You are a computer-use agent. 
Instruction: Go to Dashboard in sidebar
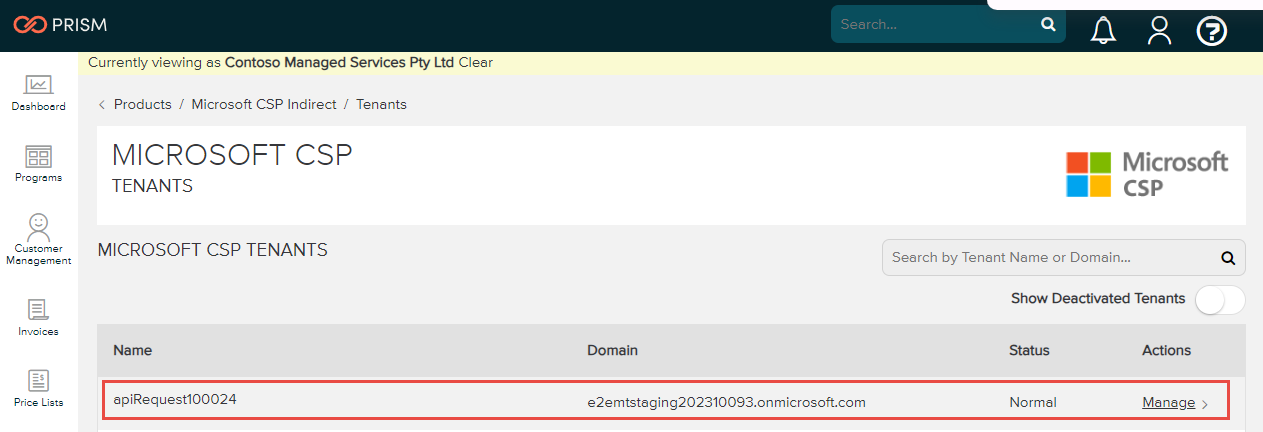pyautogui.click(x=39, y=93)
